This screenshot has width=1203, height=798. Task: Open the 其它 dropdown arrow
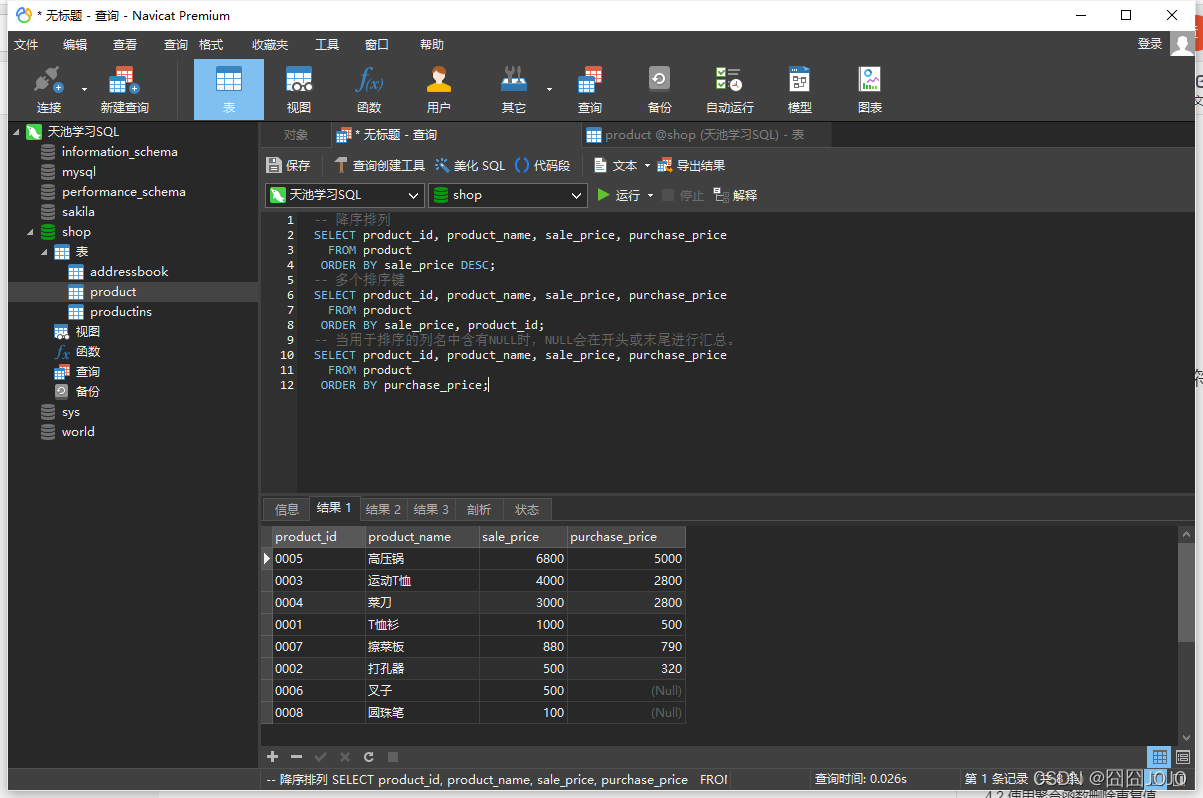click(549, 89)
